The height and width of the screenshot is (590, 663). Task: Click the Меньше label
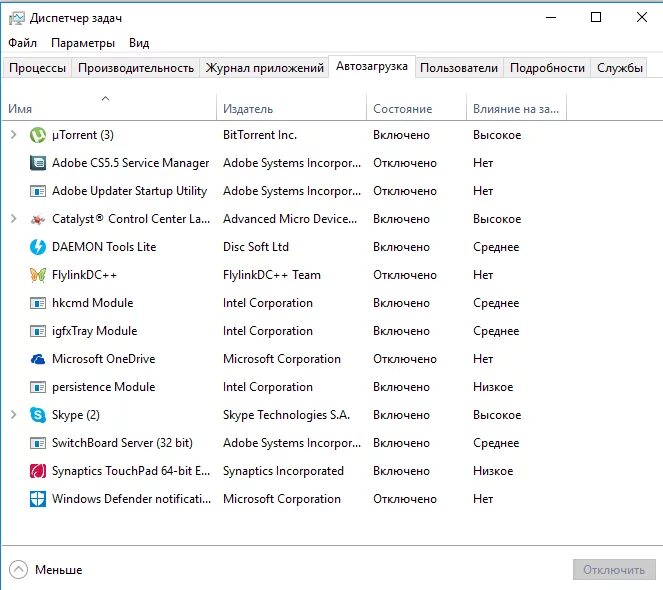coord(58,570)
